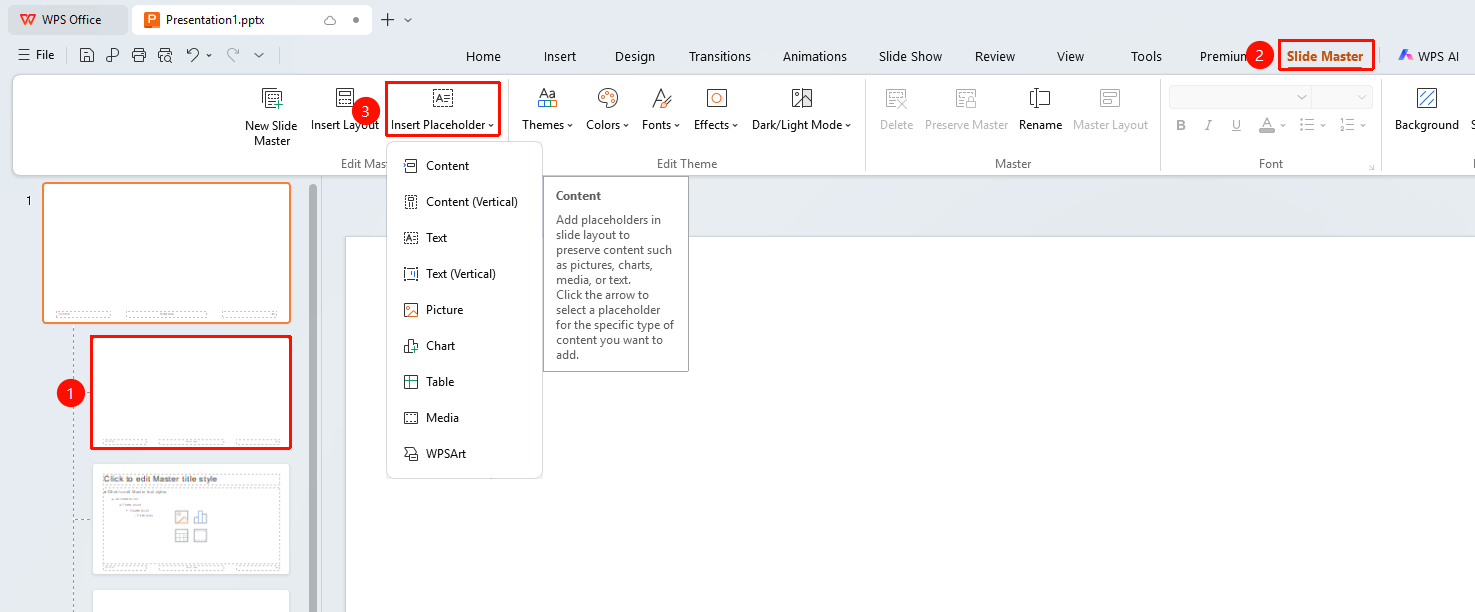
Task: Expand the Effects dropdown
Action: coord(716,110)
